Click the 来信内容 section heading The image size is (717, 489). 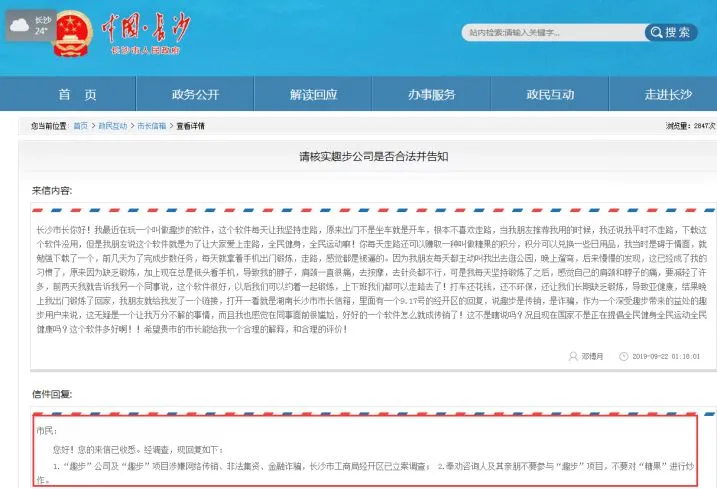coord(52,191)
